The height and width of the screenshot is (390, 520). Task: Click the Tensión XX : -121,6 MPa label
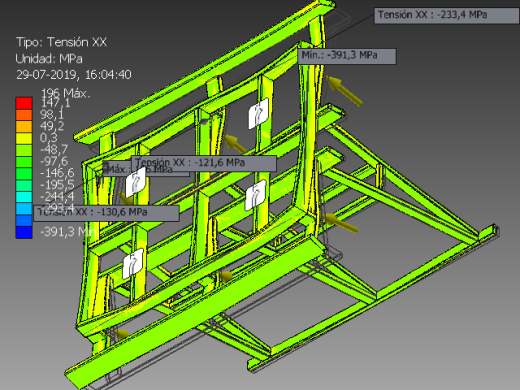tap(204, 163)
